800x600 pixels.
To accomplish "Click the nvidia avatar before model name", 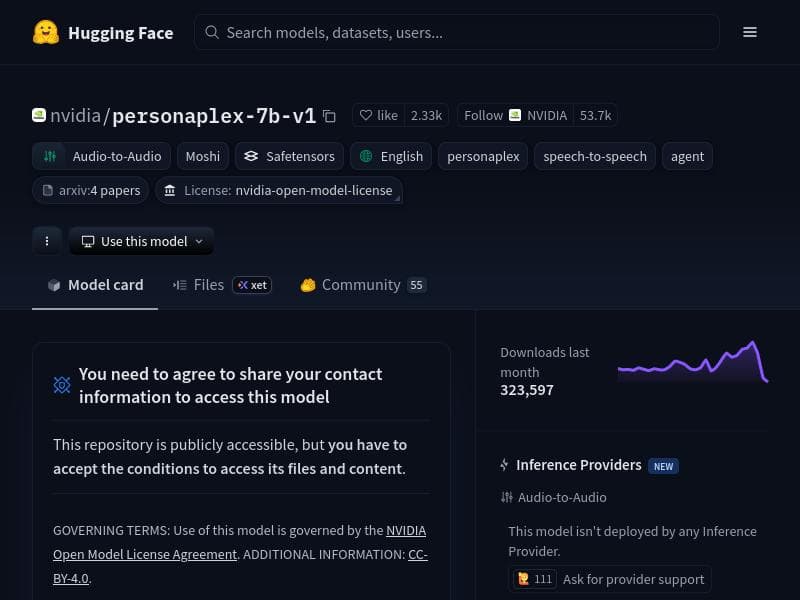I will tap(39, 115).
